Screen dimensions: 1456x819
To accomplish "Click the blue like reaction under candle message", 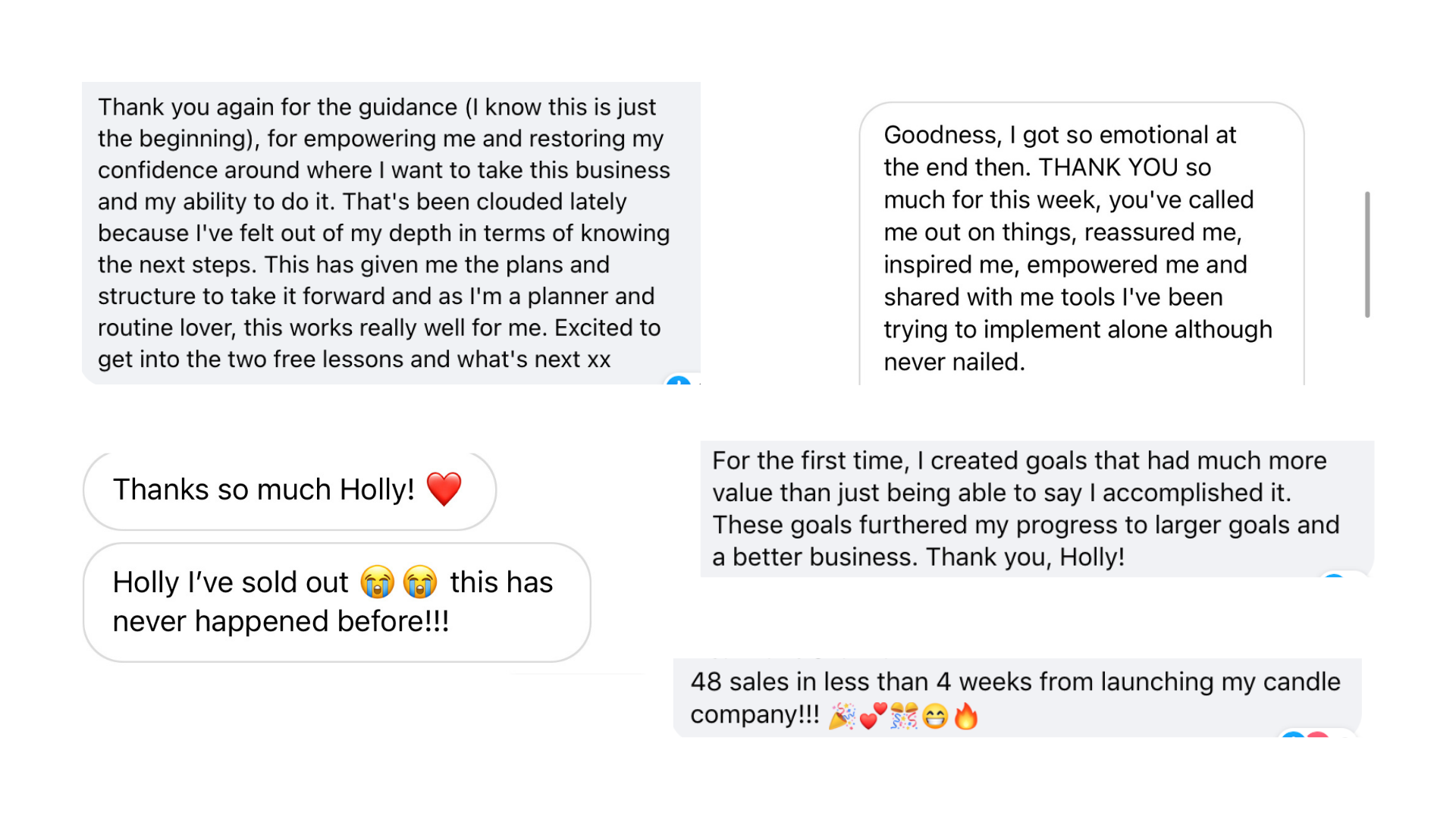I will pos(1293,734).
